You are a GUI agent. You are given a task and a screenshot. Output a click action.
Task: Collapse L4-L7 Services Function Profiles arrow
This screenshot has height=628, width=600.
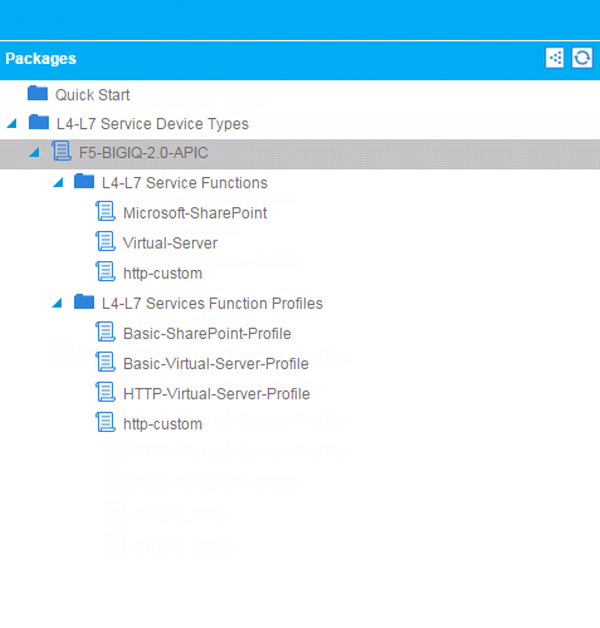tap(57, 303)
